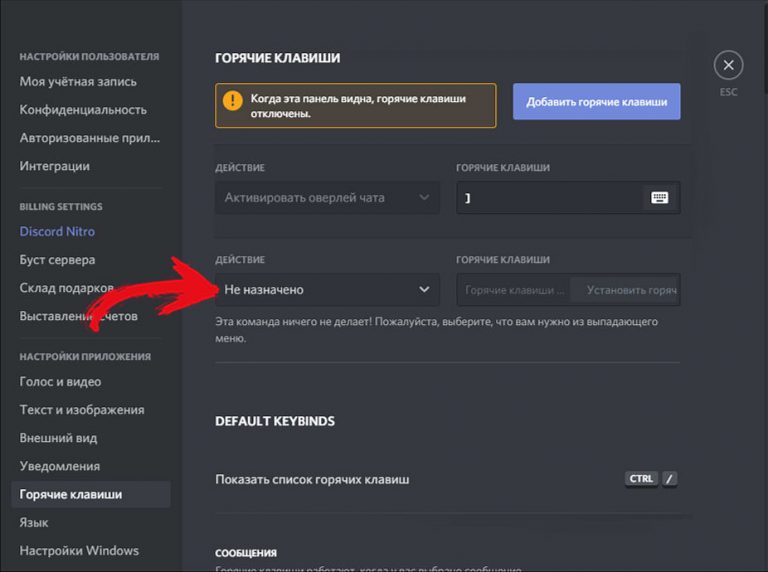Switch to 'Текст и изображения' settings
This screenshot has height=572, width=768.
point(82,410)
